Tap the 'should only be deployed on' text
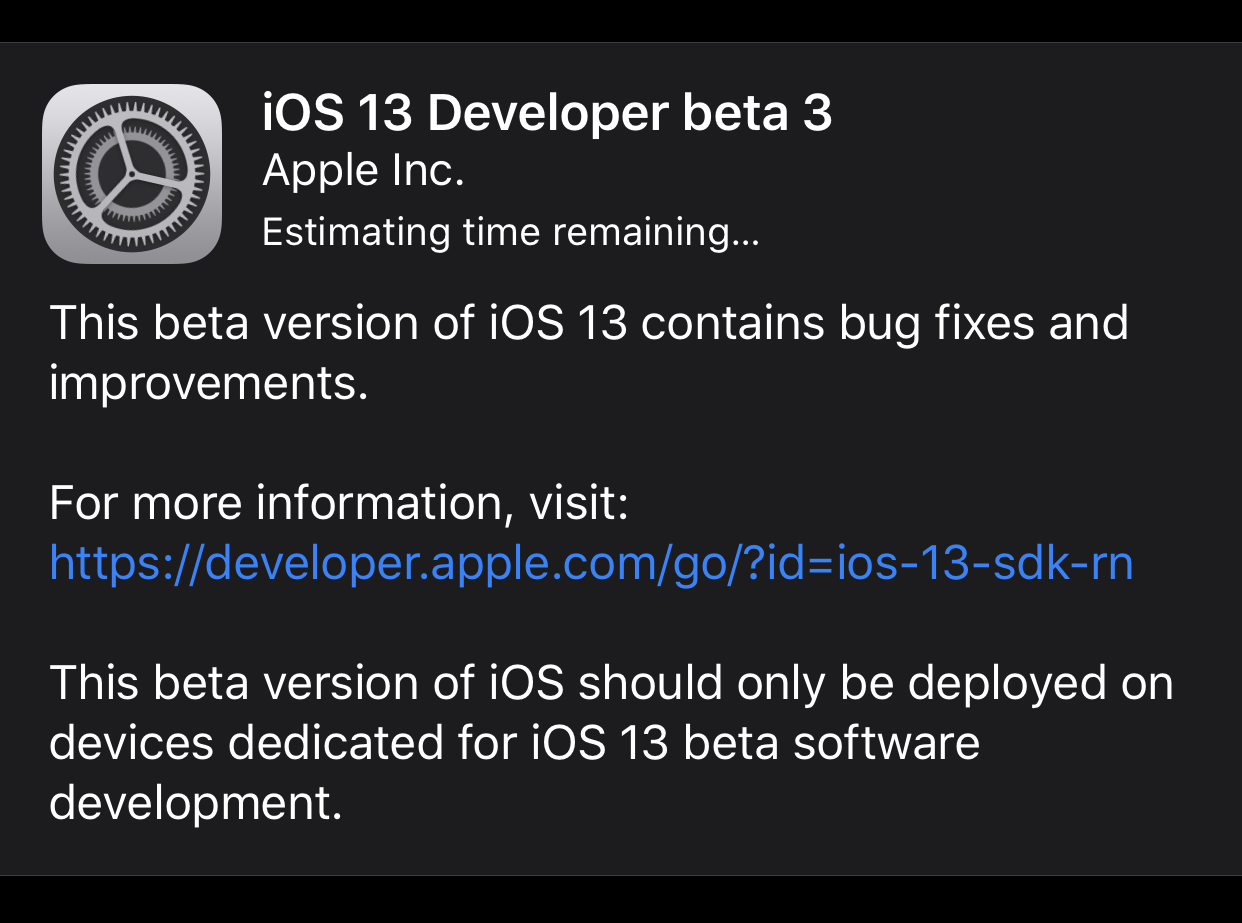 coord(876,683)
